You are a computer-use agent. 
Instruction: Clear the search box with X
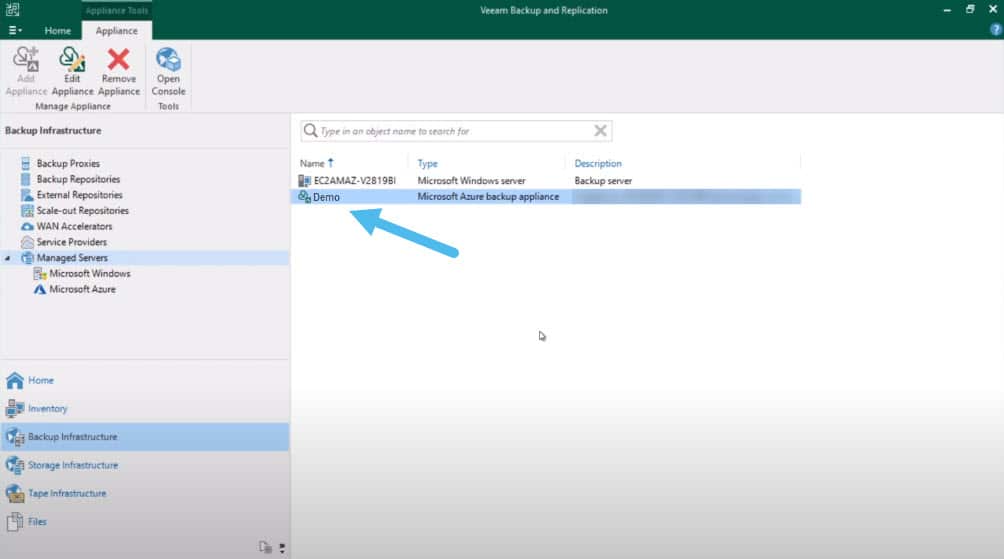[600, 131]
